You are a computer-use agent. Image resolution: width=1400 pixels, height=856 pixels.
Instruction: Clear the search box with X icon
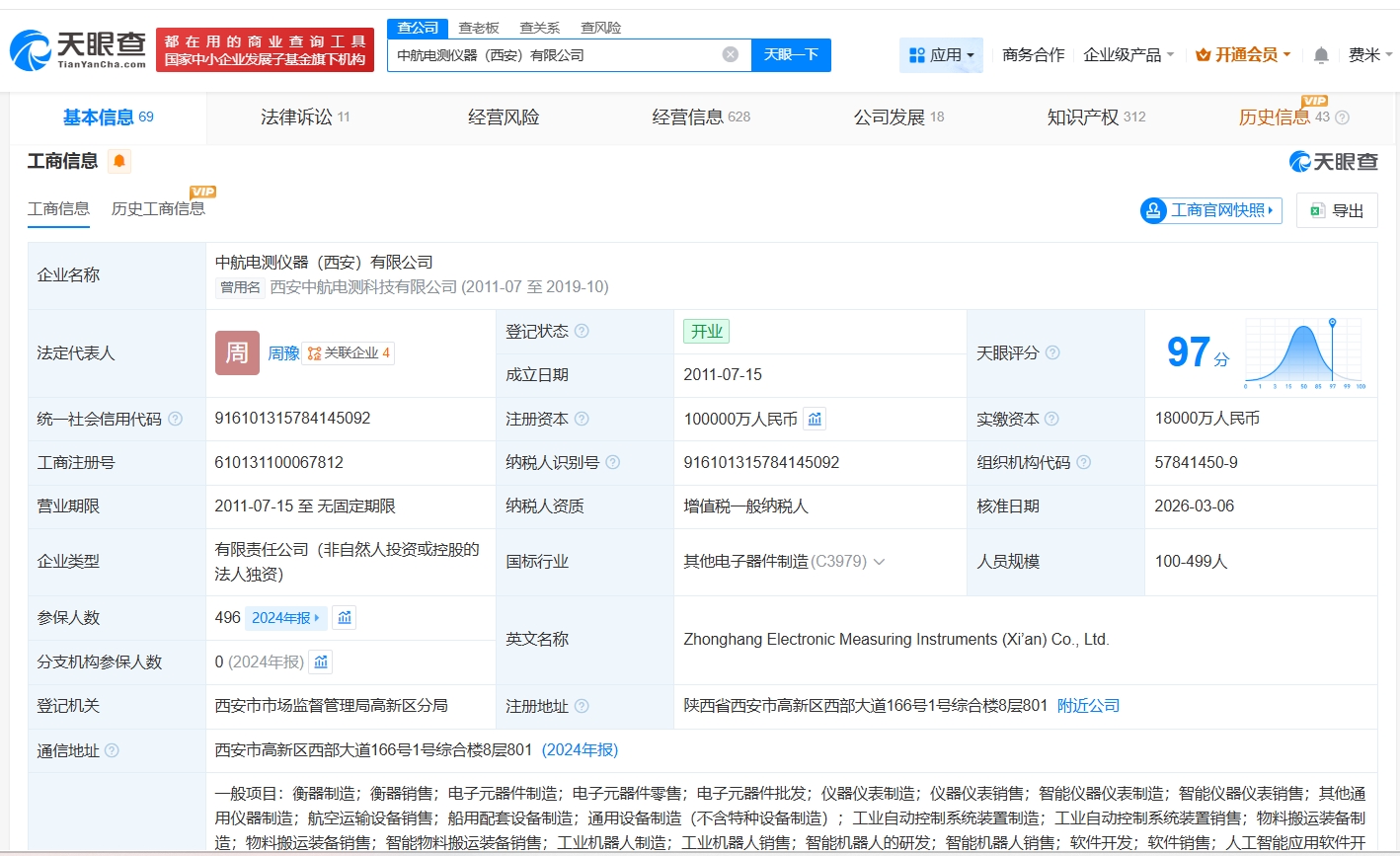731,55
